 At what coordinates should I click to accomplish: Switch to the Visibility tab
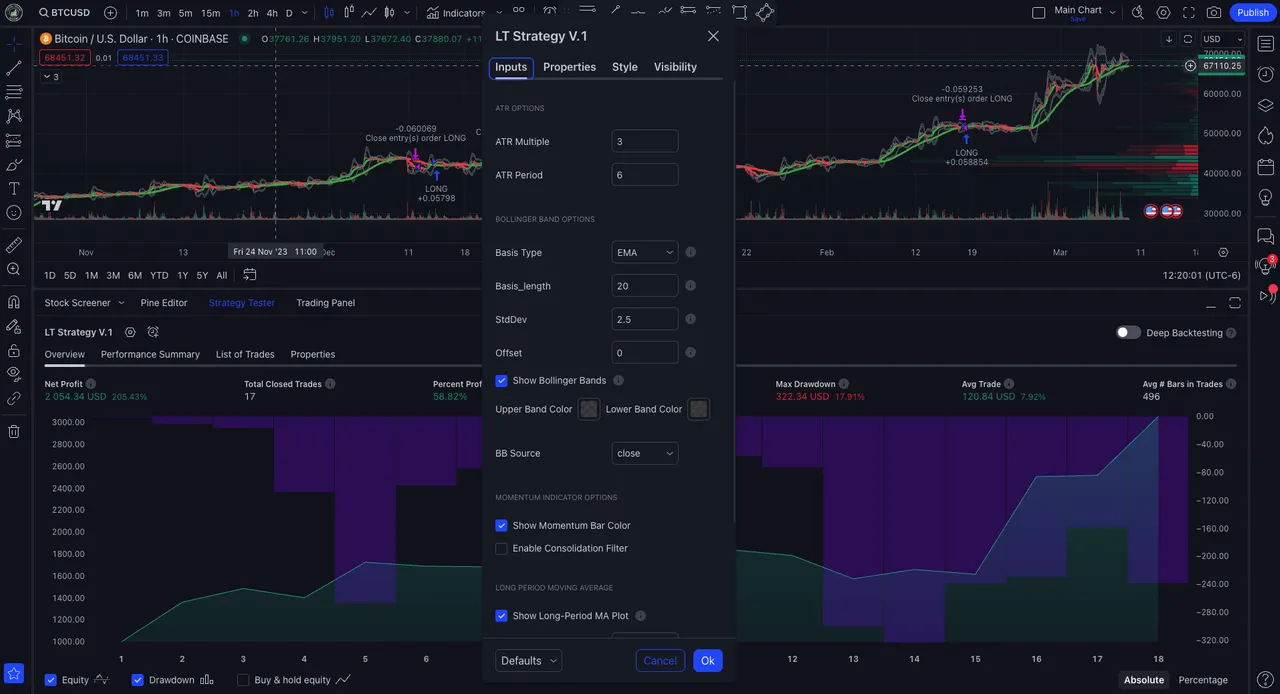(x=675, y=67)
